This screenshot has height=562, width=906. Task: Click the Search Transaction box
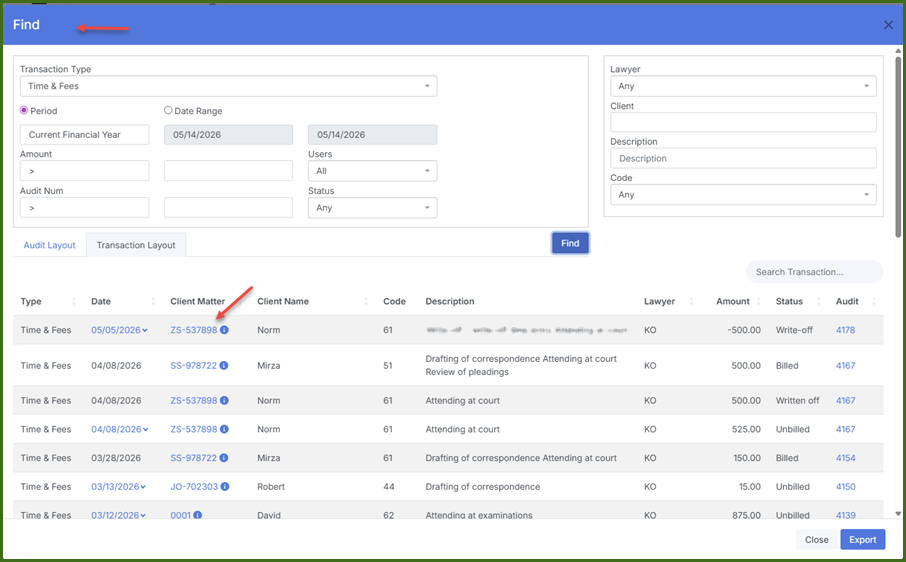(814, 272)
